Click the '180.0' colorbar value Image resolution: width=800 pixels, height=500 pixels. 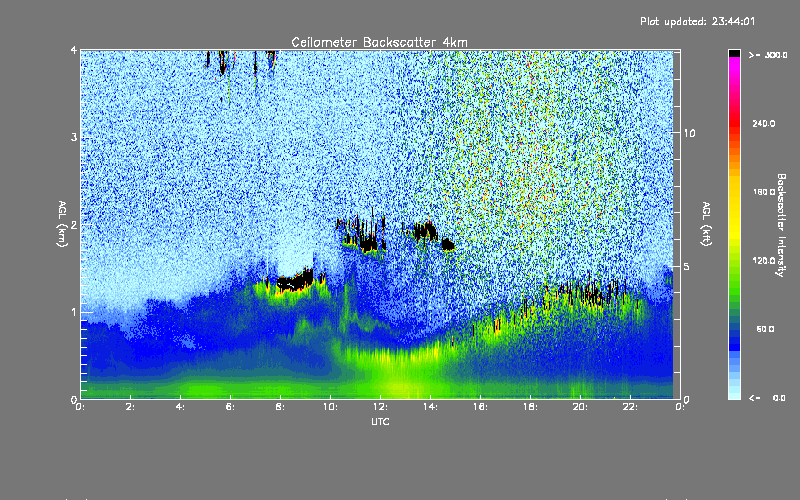(764, 192)
